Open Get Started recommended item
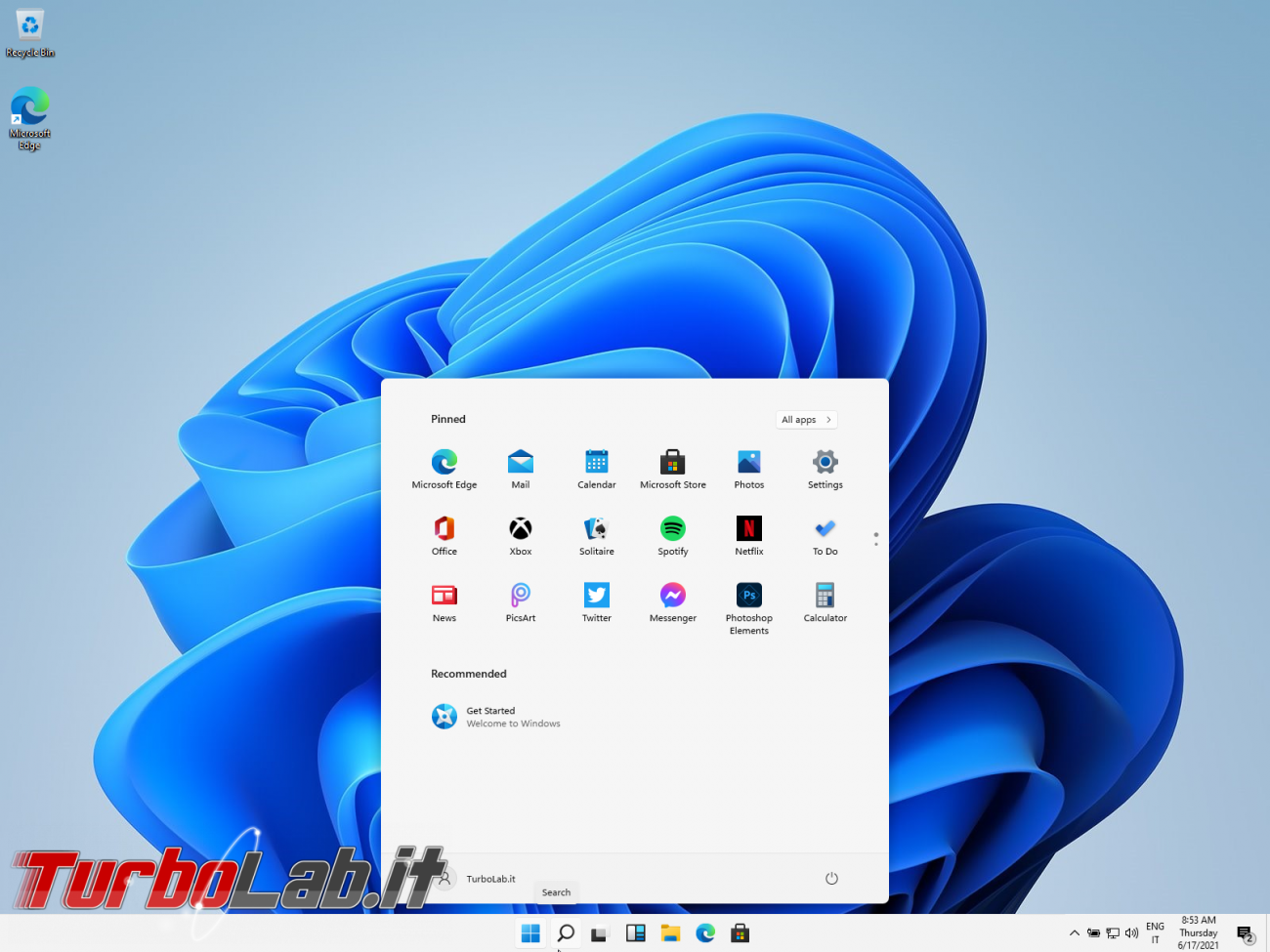Image resolution: width=1270 pixels, height=952 pixels. coord(496,717)
